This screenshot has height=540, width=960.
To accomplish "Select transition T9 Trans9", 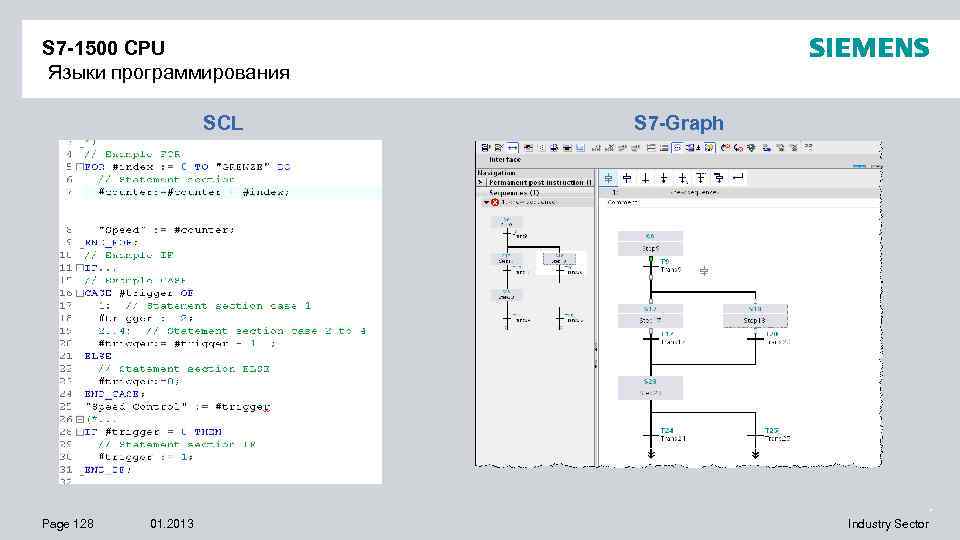I will point(662,266).
